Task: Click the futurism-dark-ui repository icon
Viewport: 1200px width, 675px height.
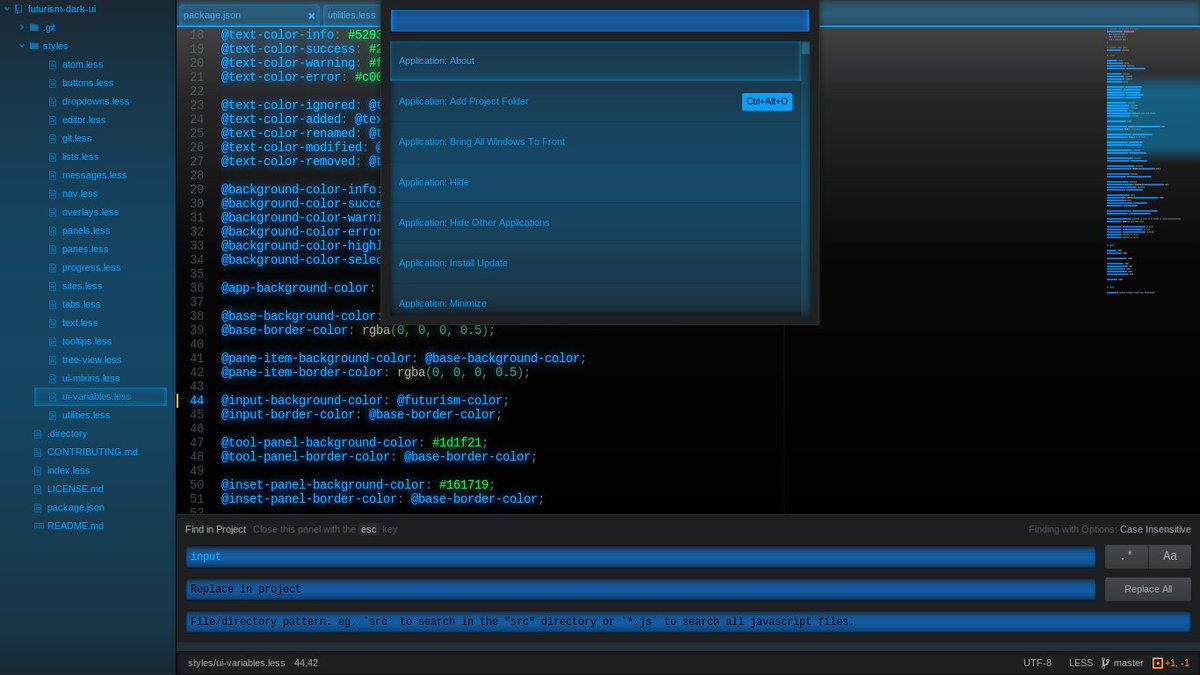Action: (18, 9)
